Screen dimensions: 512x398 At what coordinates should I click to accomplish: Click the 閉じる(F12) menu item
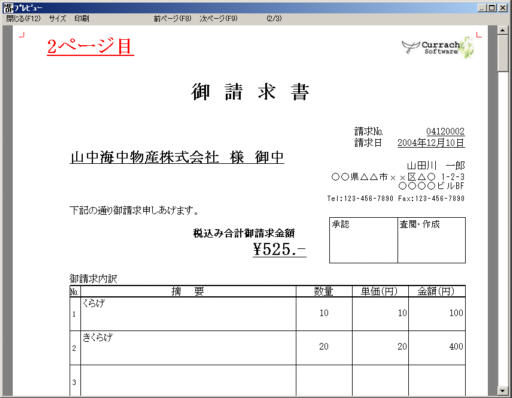pyautogui.click(x=23, y=19)
